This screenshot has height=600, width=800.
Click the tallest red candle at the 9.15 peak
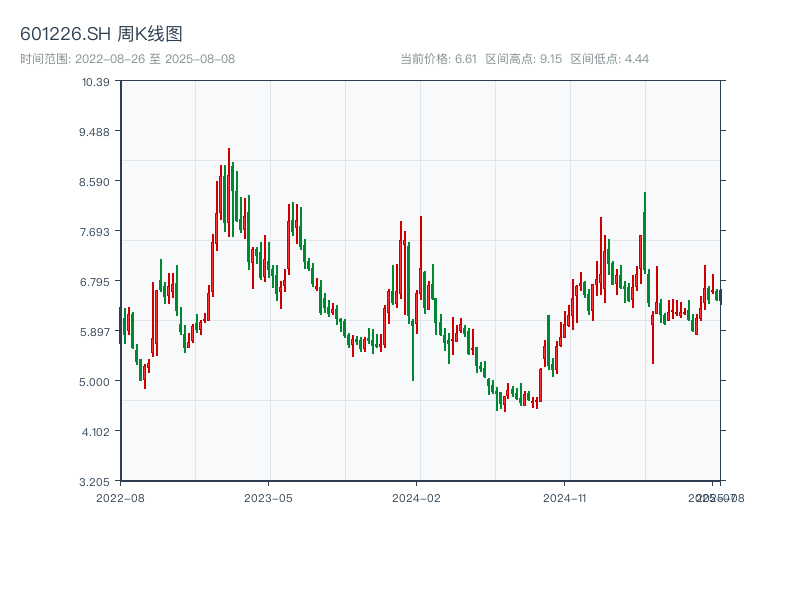[x=229, y=192]
